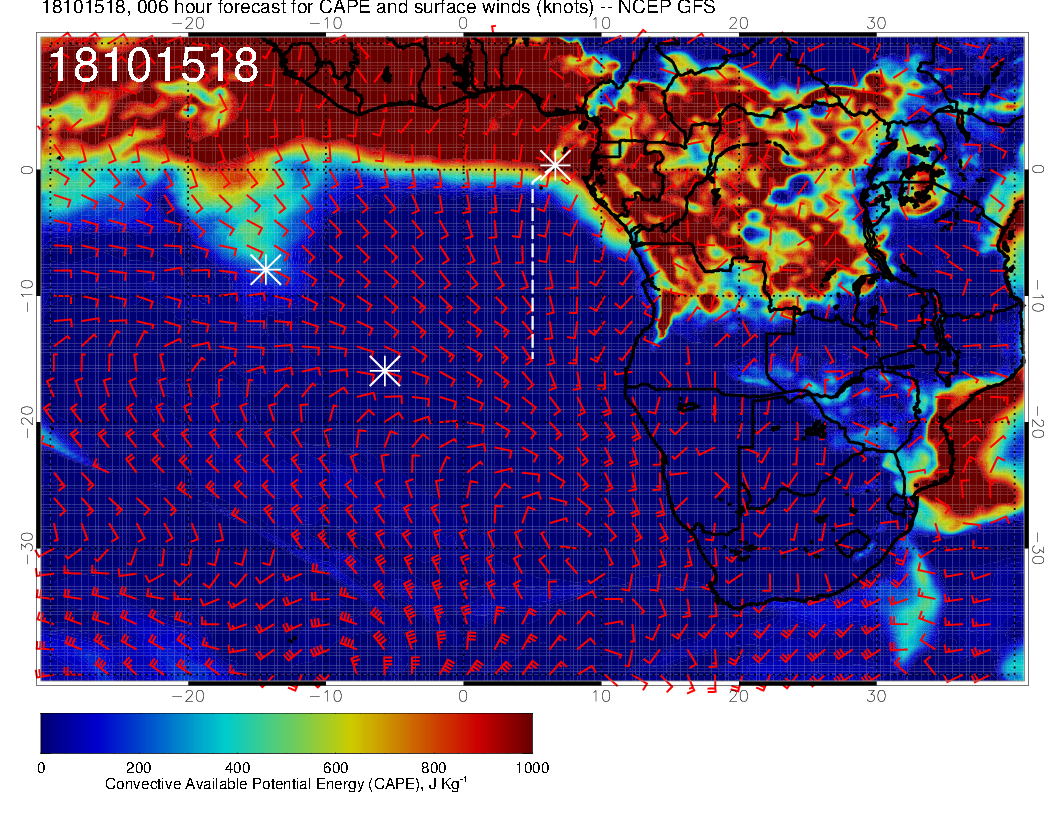Click the right axis latitude label '-20'
Viewport: 1056px width, 816px height.
point(1038,422)
